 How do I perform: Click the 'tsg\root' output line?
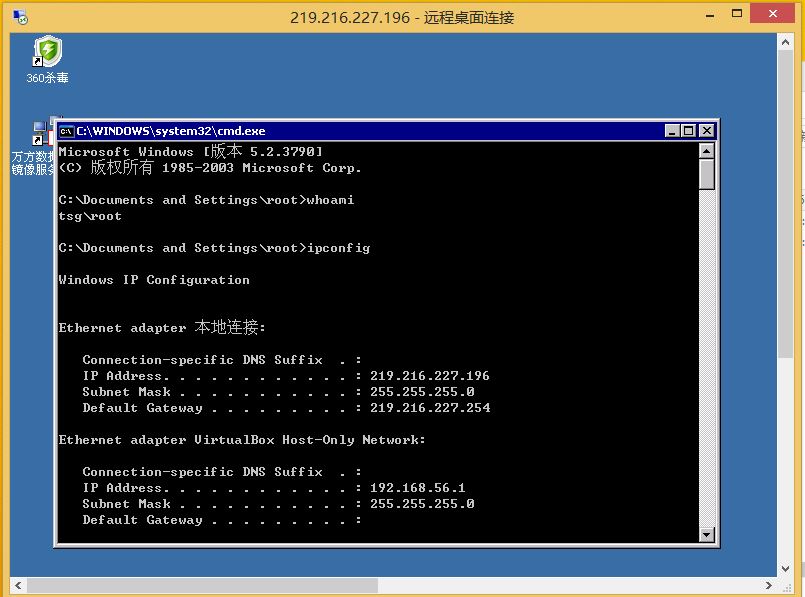tap(90, 216)
